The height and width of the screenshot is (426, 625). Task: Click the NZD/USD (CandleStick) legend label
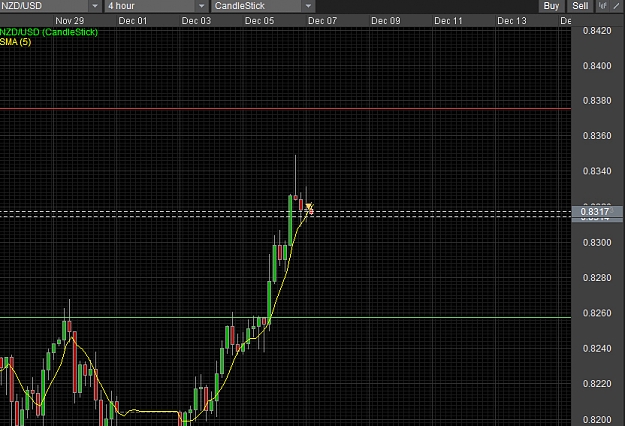pos(49,32)
